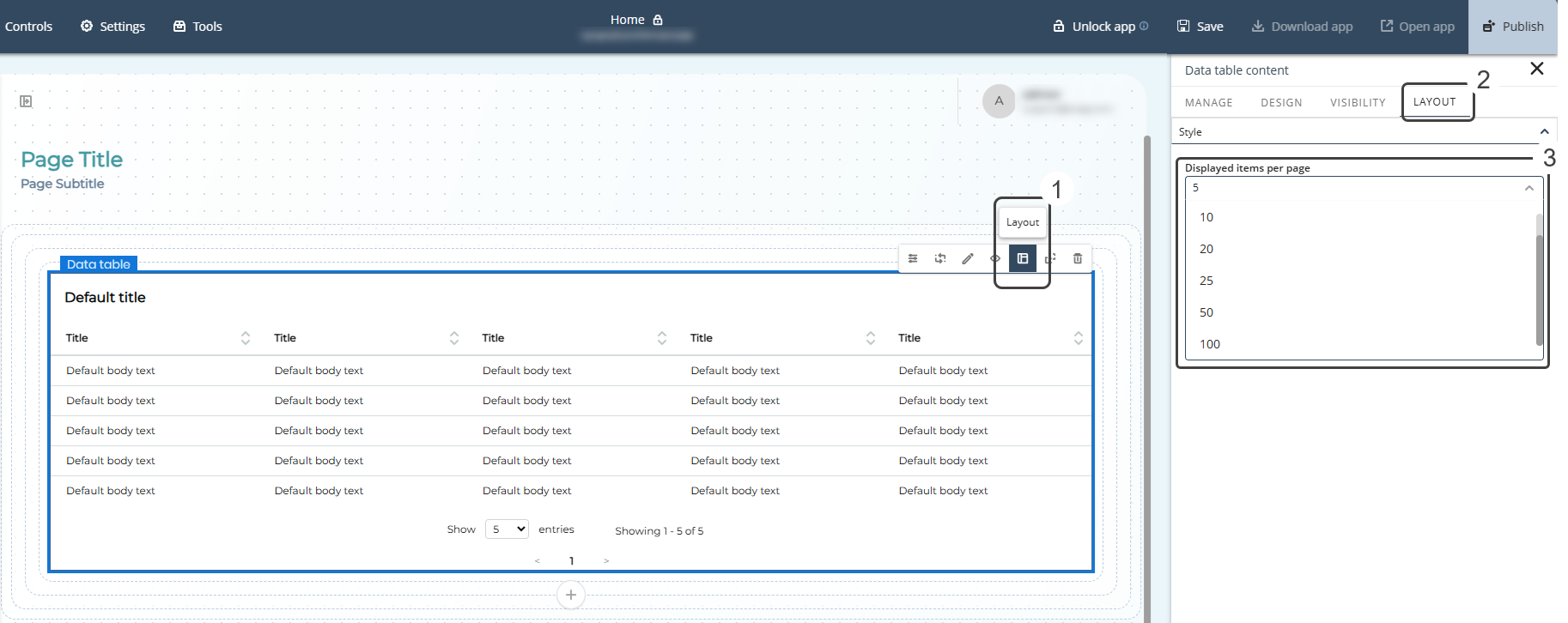Click the trash icon to delete the data table

(x=1078, y=258)
